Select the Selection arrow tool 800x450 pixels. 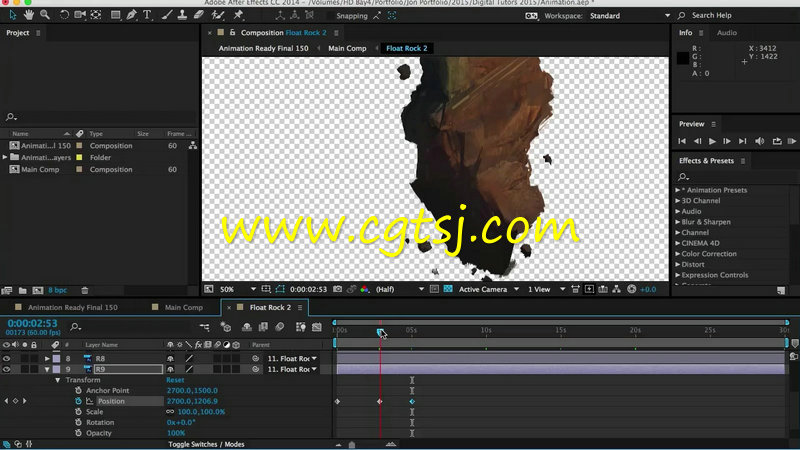point(12,15)
